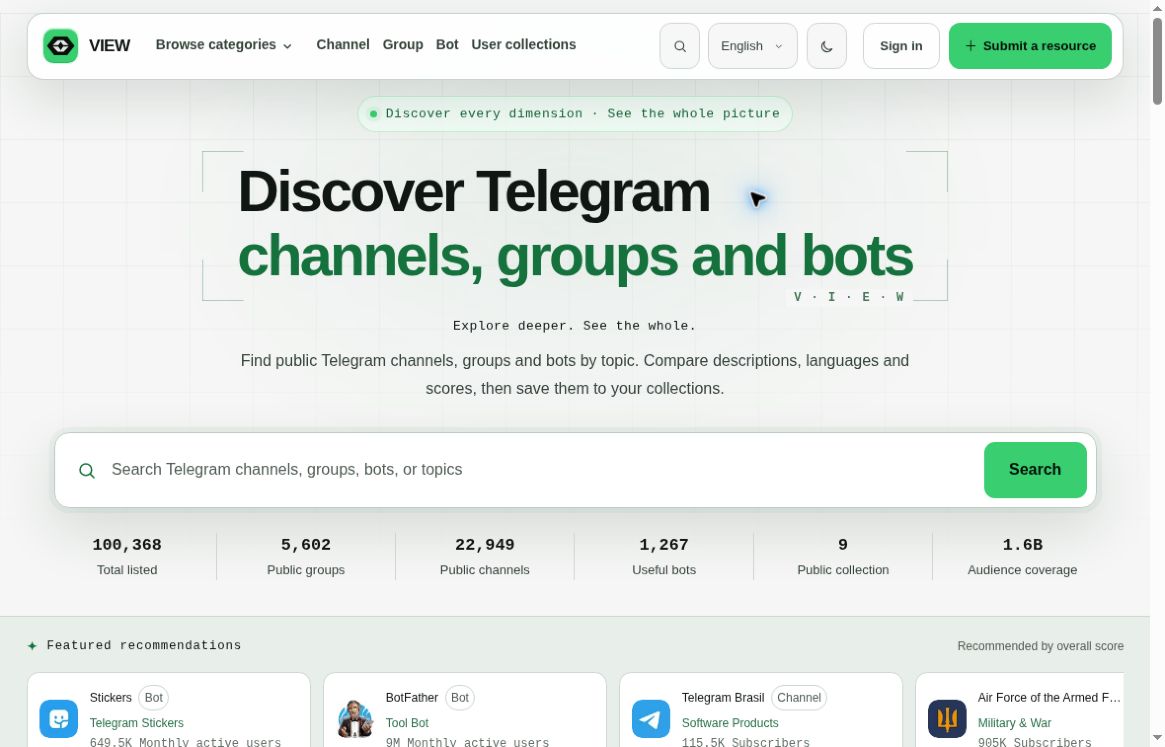Click the Air Force trident emblem icon
This screenshot has width=1165, height=747.
(947, 719)
